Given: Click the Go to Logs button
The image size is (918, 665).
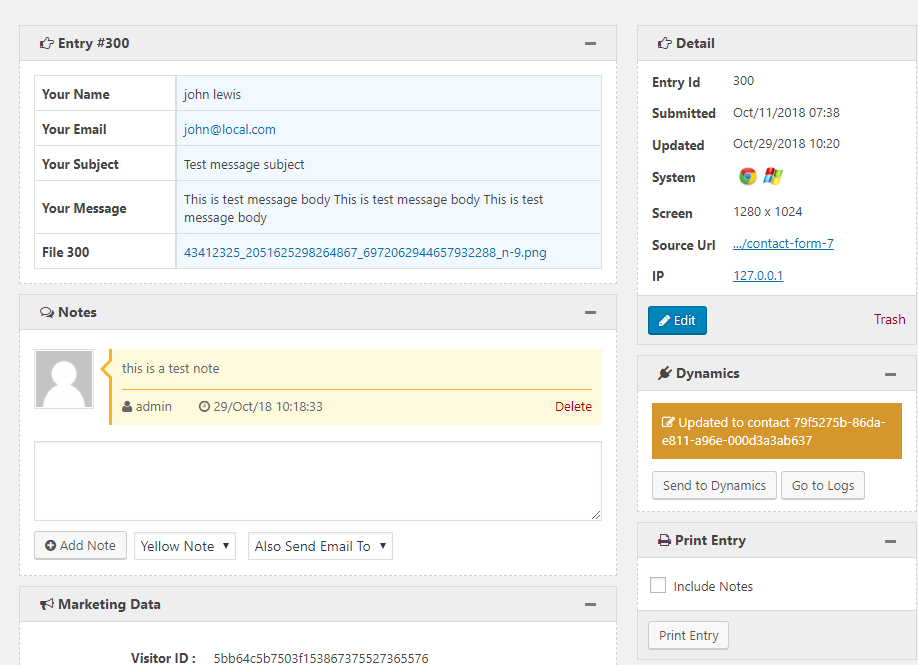Looking at the screenshot, I should (823, 485).
